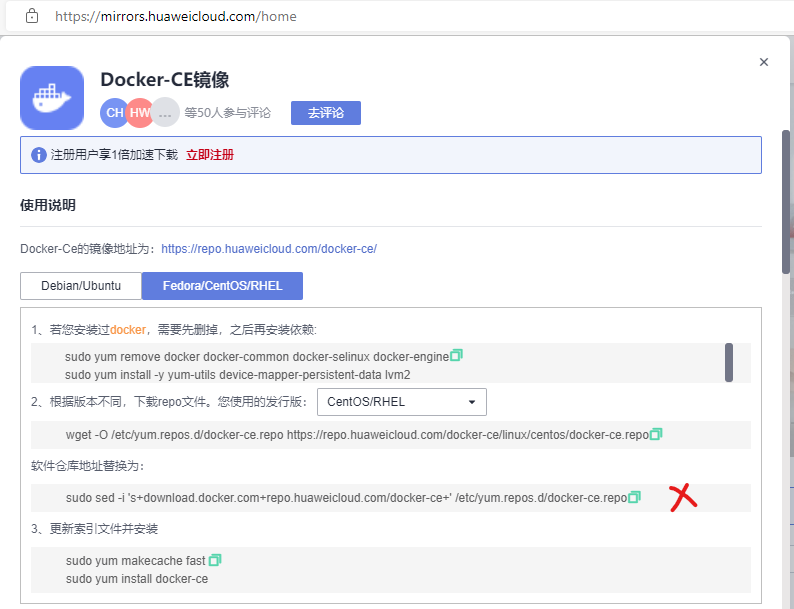Open the CentOS/RHEL distribution dropdown
The width and height of the screenshot is (794, 609).
402,402
